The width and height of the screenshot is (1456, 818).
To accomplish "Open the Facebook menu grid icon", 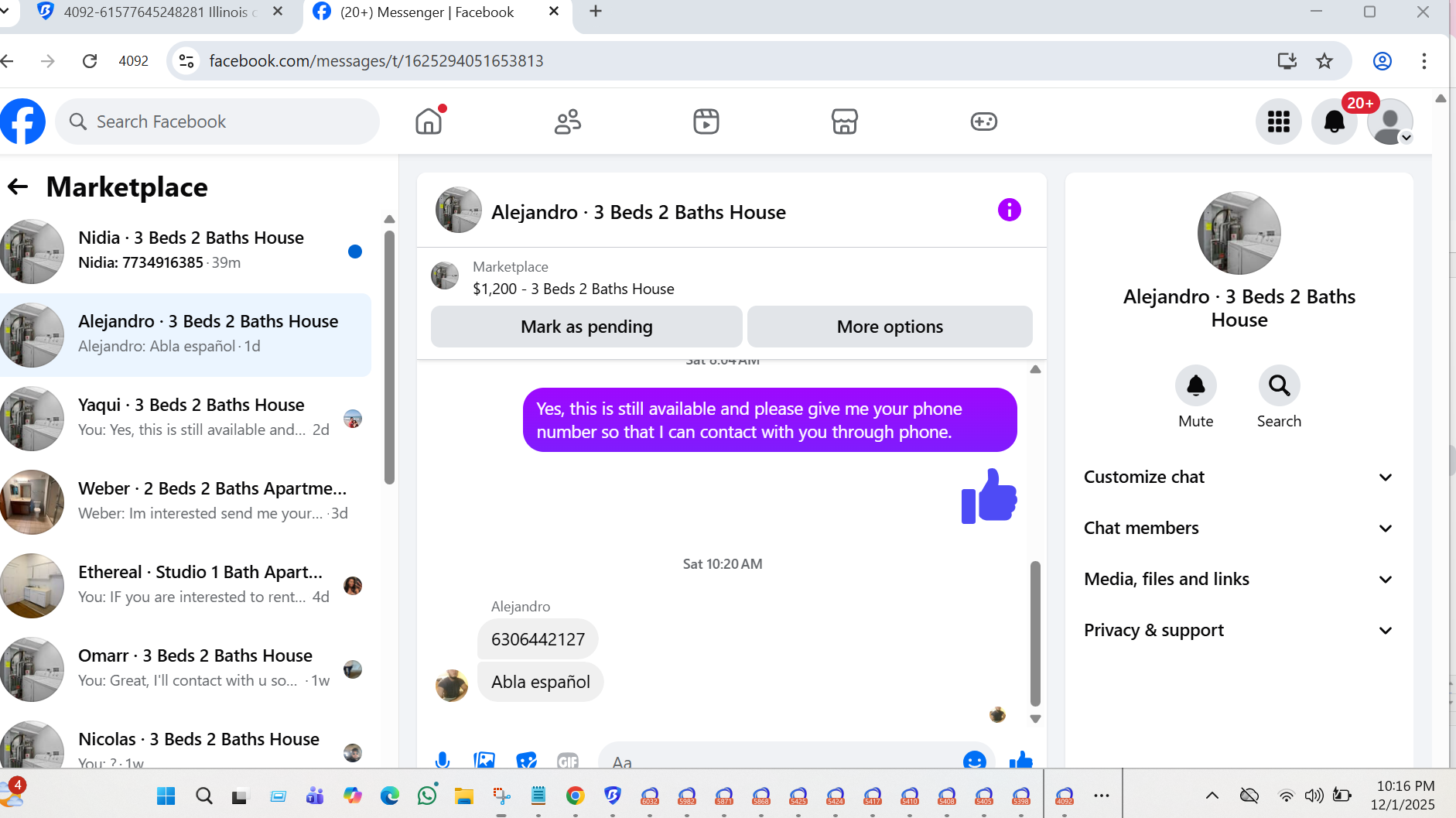I will tap(1278, 122).
